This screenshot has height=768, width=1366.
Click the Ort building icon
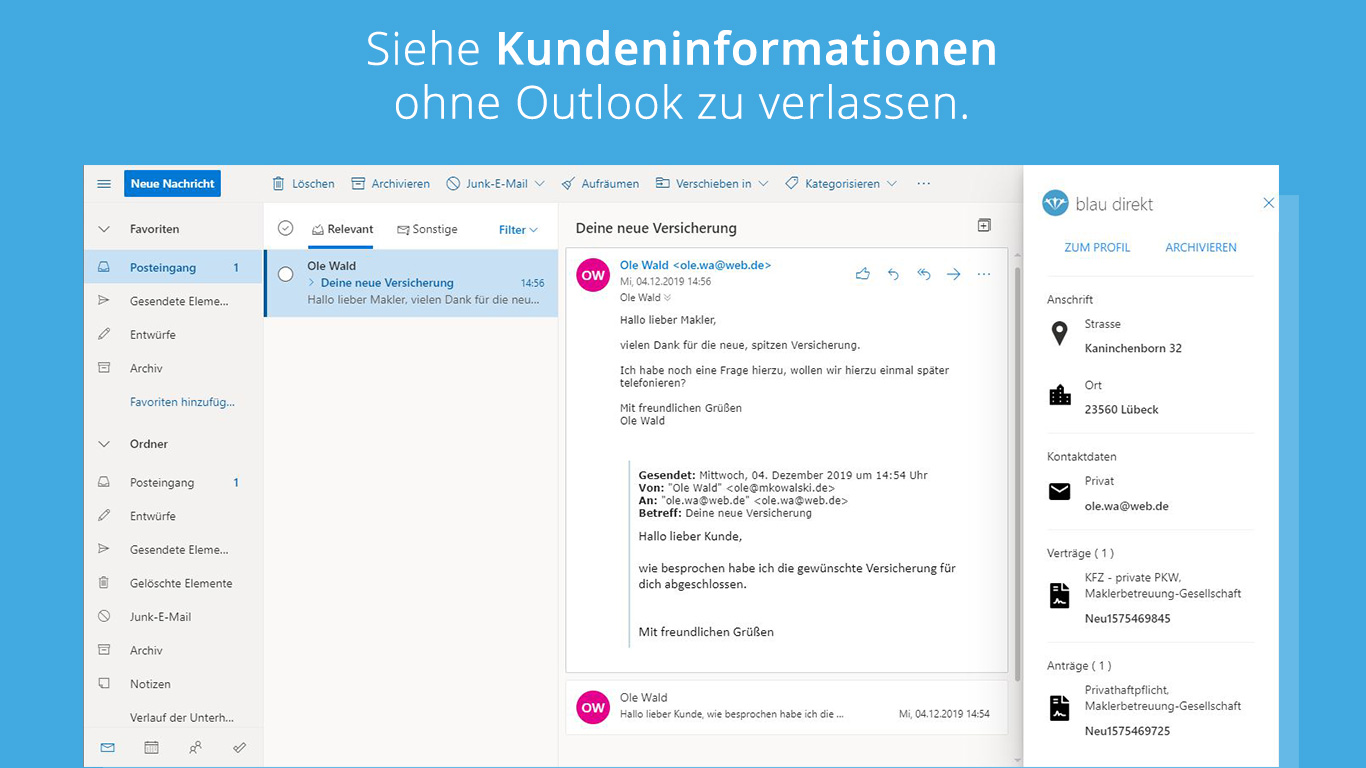[x=1060, y=395]
